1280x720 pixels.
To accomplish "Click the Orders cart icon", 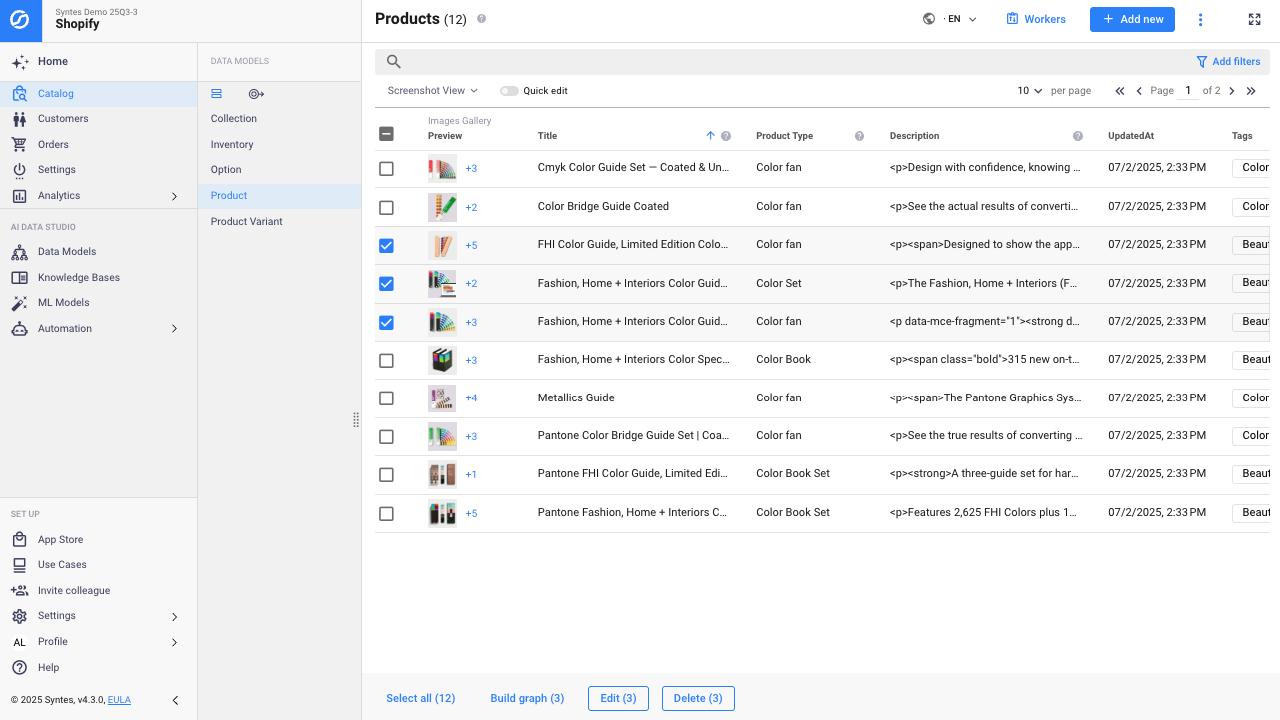I will (20, 145).
